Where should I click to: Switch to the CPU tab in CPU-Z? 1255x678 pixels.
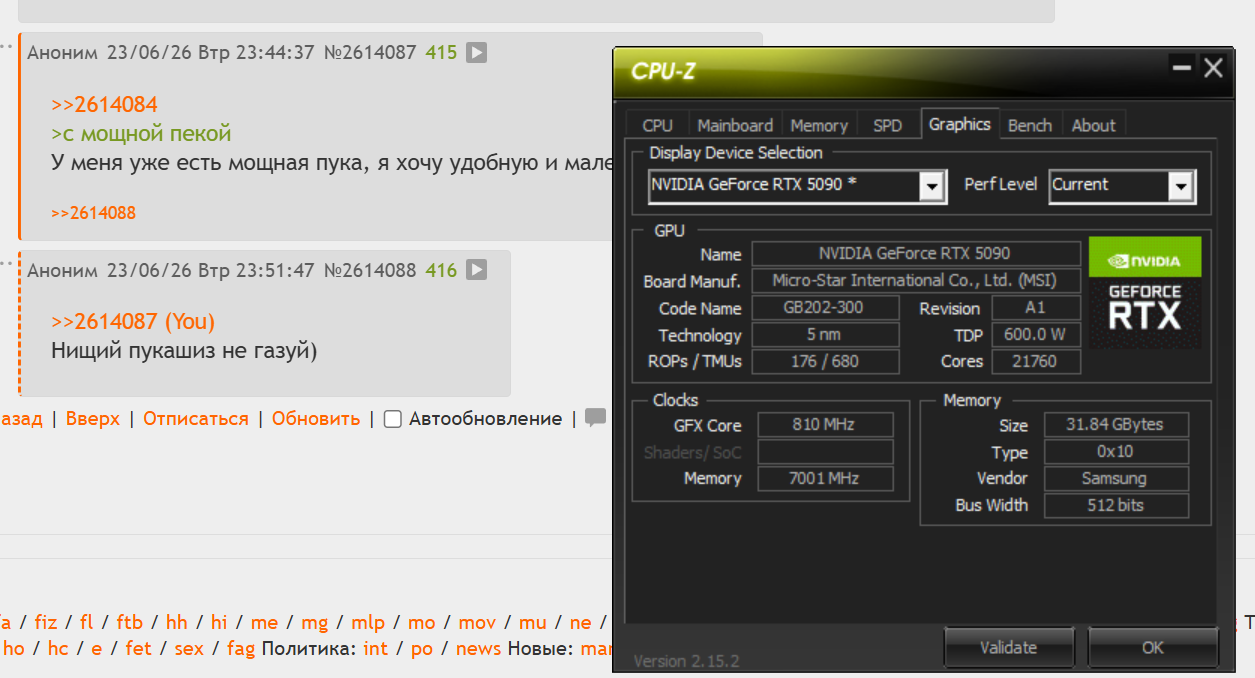(658, 125)
